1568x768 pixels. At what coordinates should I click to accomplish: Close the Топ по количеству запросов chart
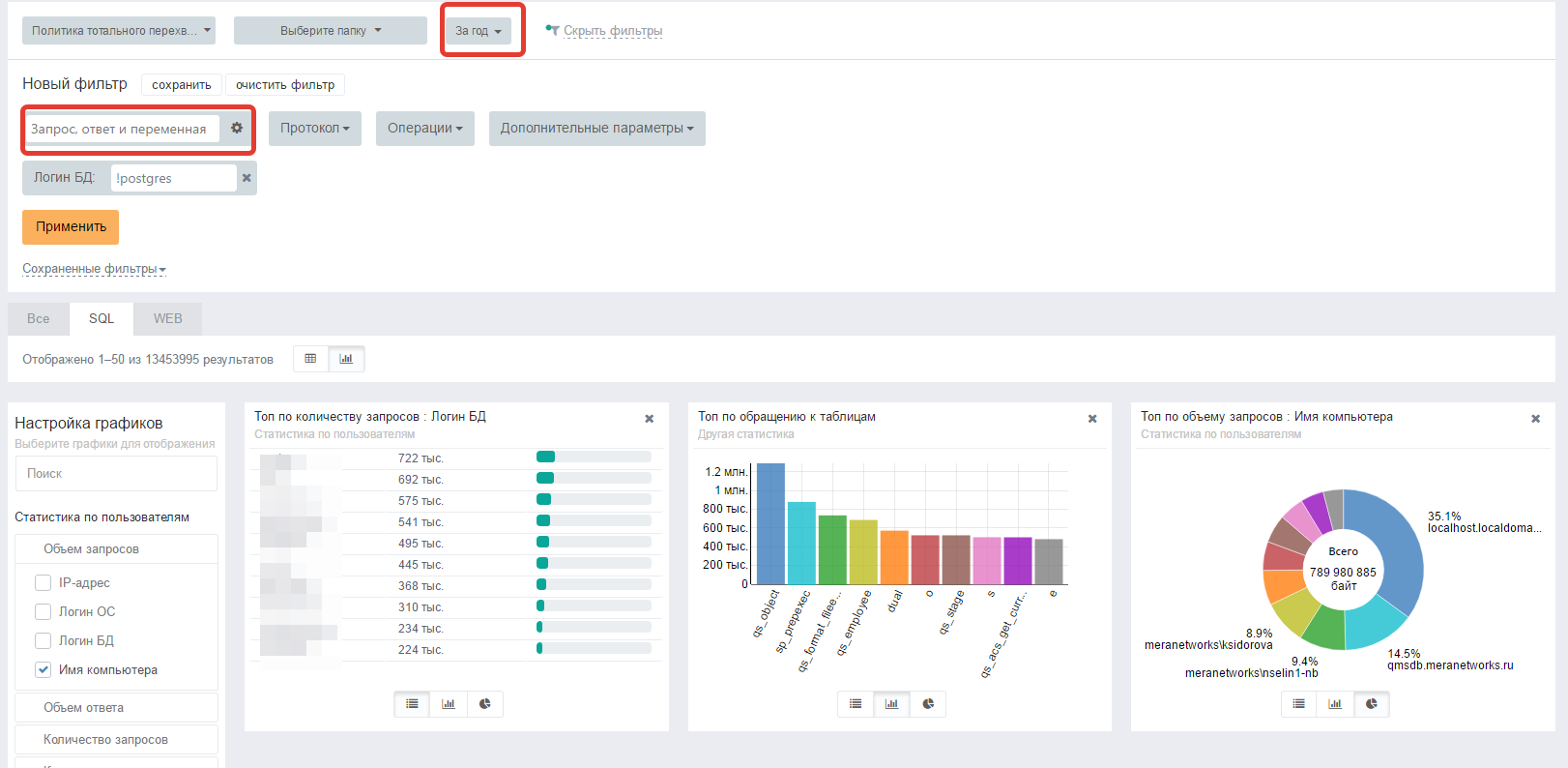[x=649, y=419]
